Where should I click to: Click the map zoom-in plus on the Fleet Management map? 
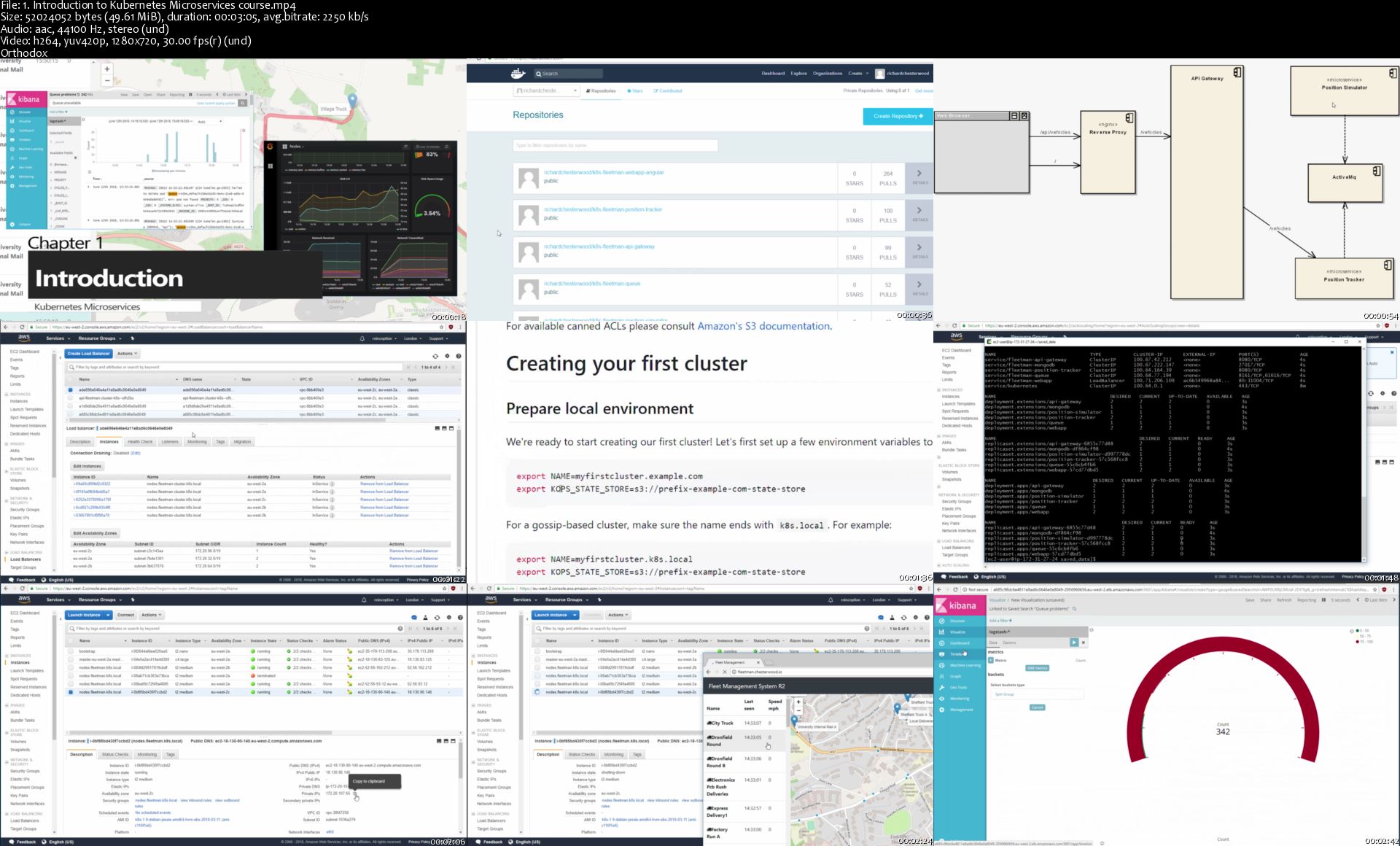pyautogui.click(x=798, y=702)
